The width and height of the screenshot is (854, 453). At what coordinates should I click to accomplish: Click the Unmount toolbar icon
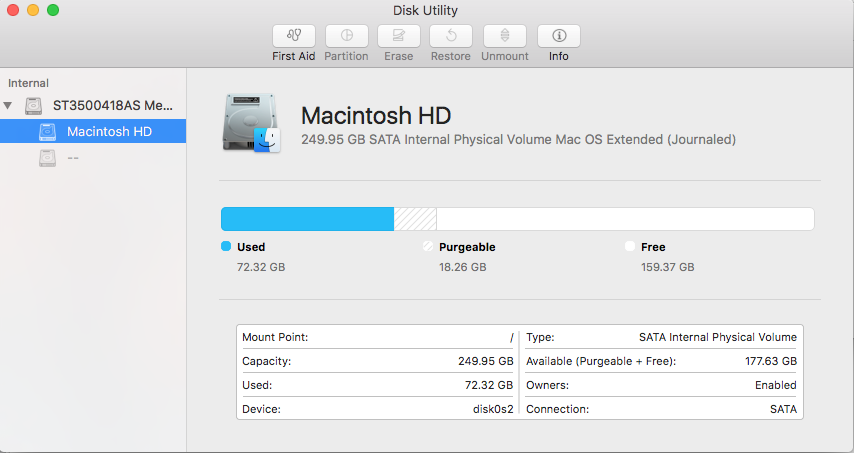[505, 36]
